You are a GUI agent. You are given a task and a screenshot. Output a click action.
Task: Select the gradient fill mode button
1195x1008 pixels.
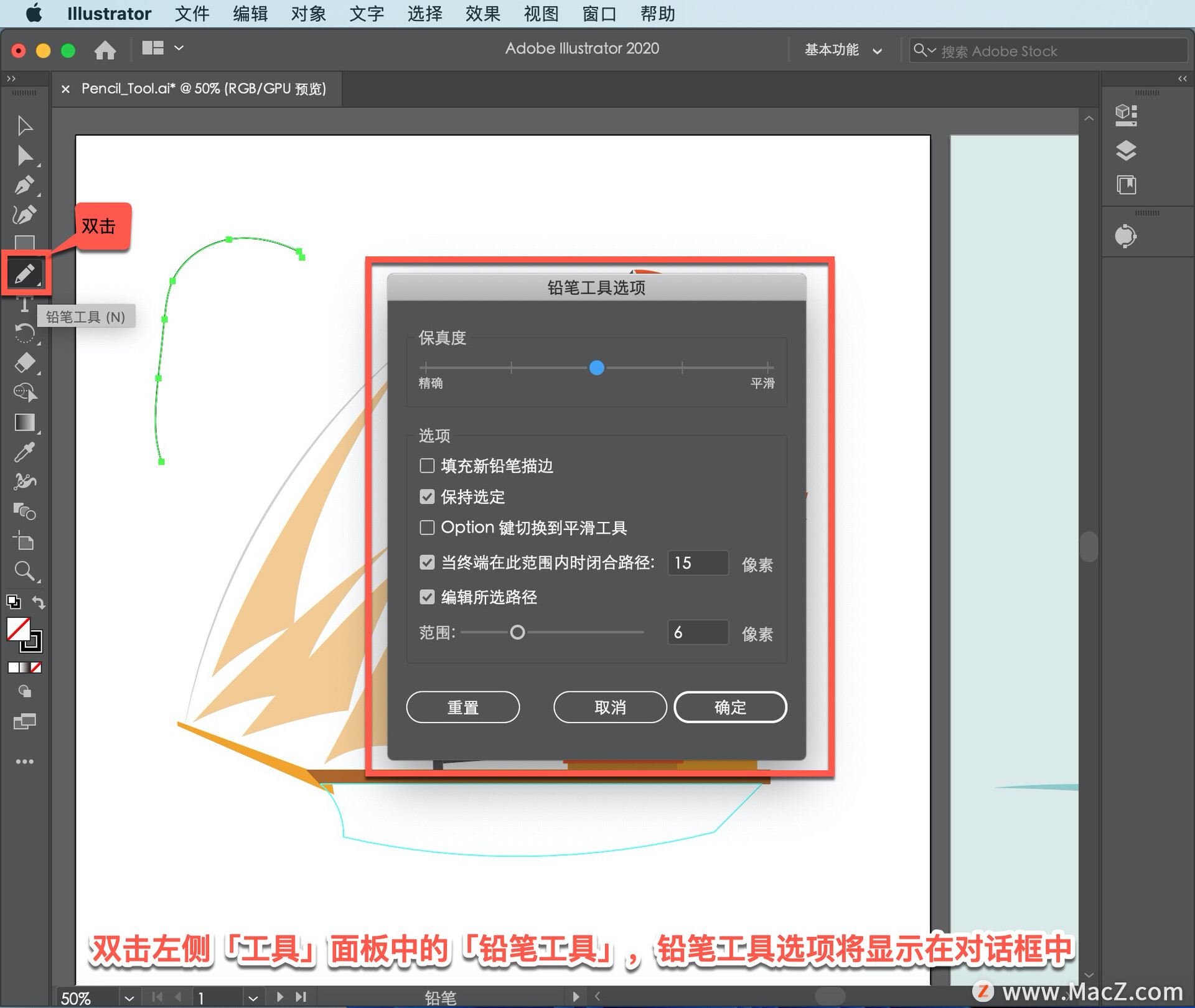25,668
